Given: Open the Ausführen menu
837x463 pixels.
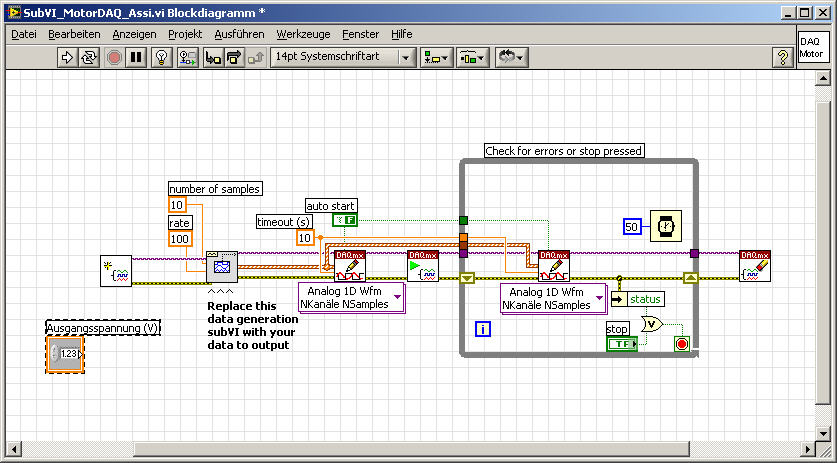Looking at the screenshot, I should 239,34.
